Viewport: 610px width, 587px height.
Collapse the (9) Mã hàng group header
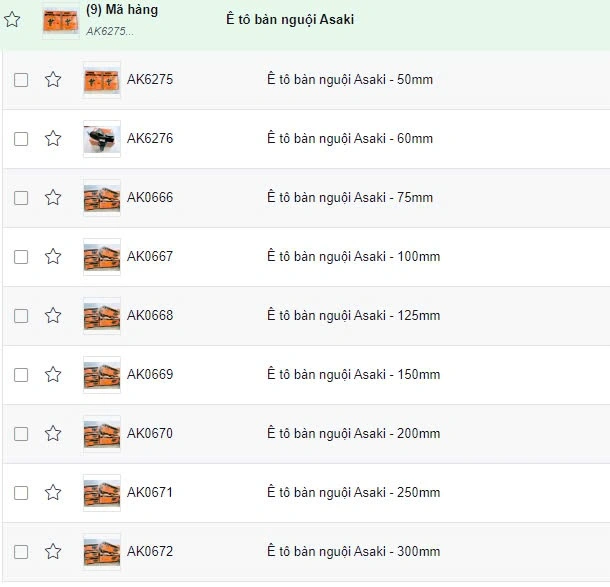121,10
